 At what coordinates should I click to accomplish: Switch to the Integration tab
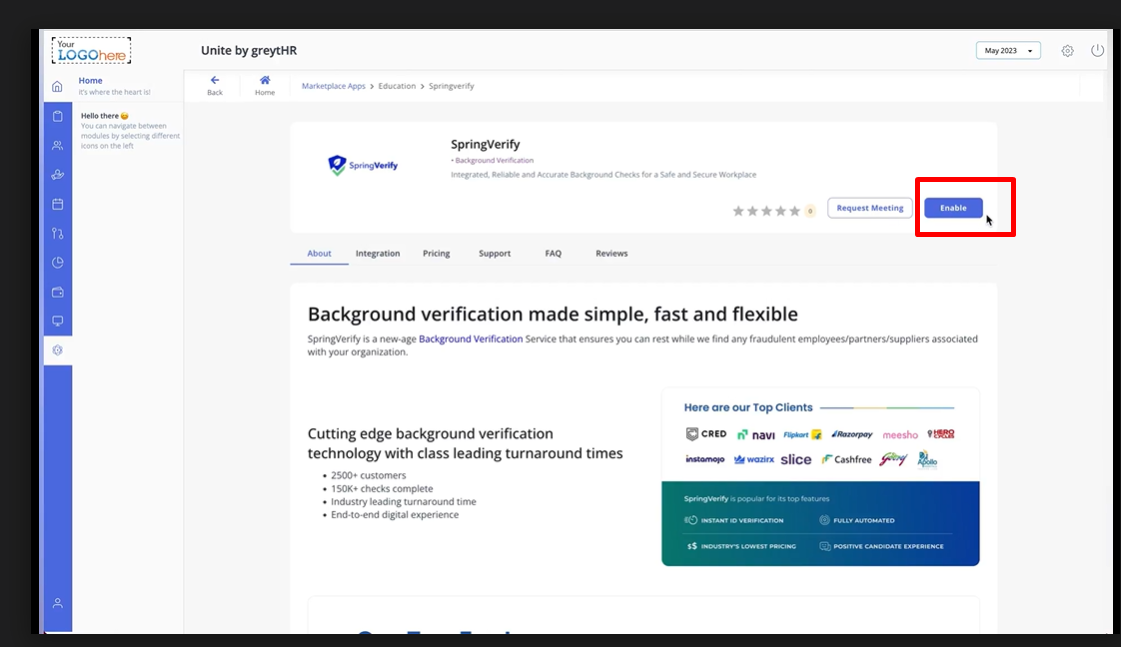[x=377, y=254]
